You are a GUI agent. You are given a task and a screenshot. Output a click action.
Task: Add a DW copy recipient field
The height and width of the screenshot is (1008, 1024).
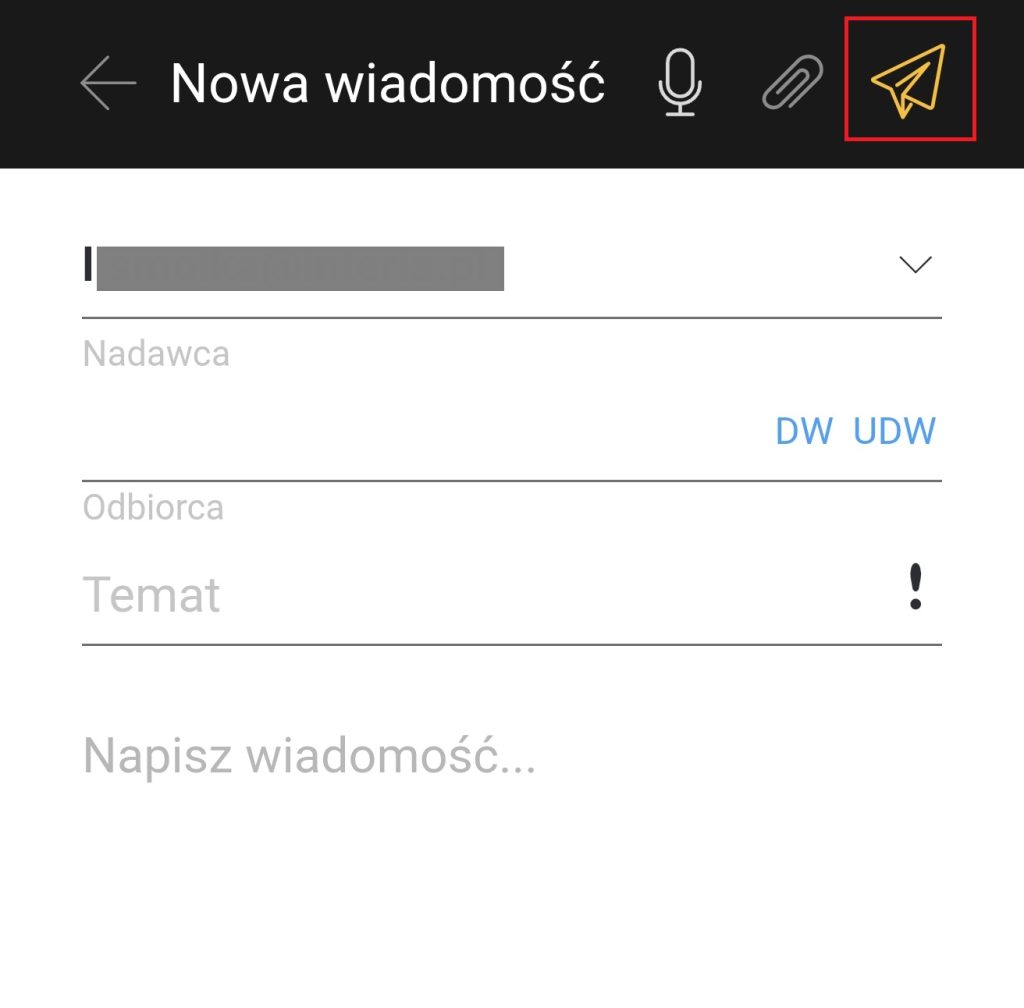coord(804,431)
